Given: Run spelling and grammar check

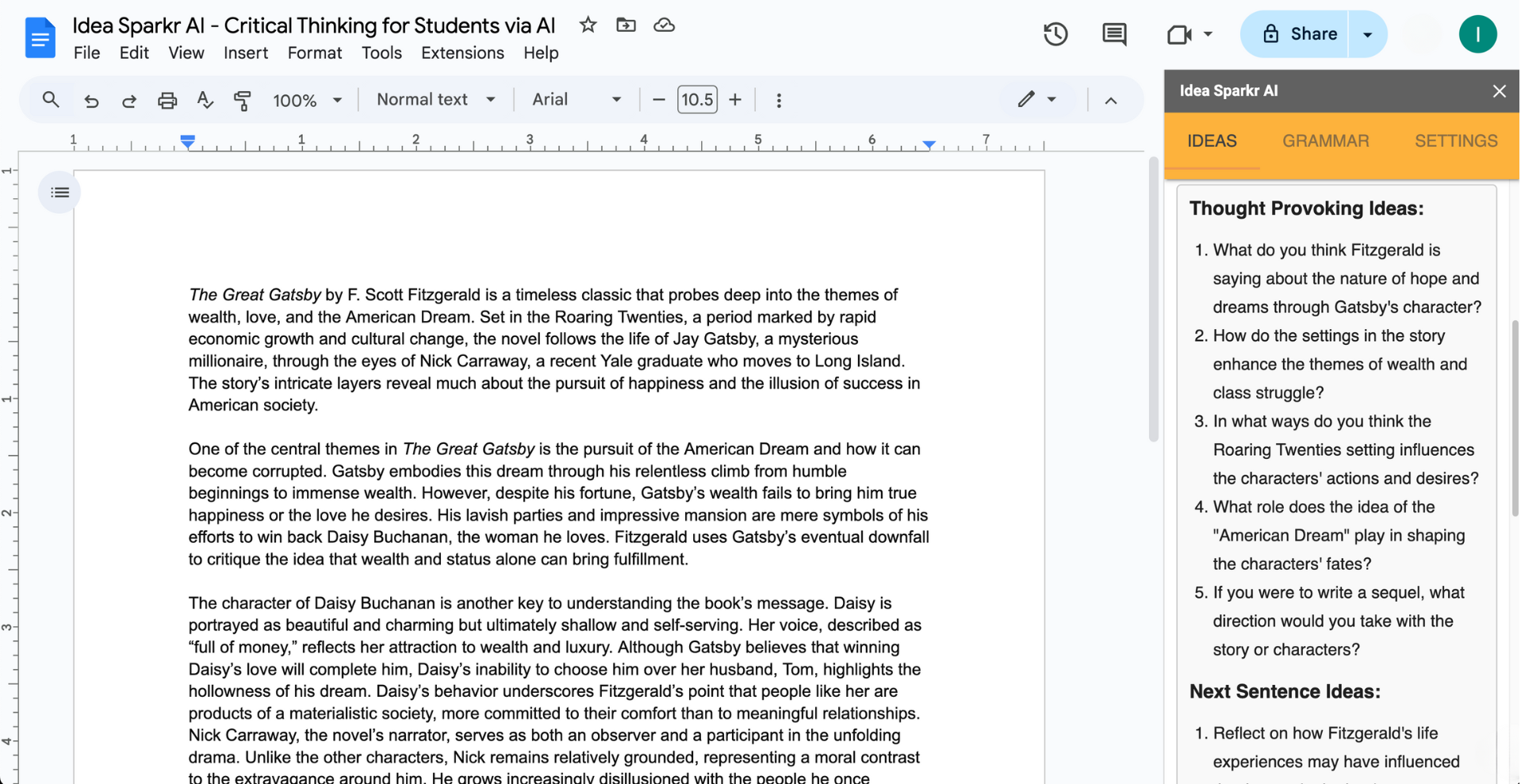Looking at the screenshot, I should [x=205, y=100].
